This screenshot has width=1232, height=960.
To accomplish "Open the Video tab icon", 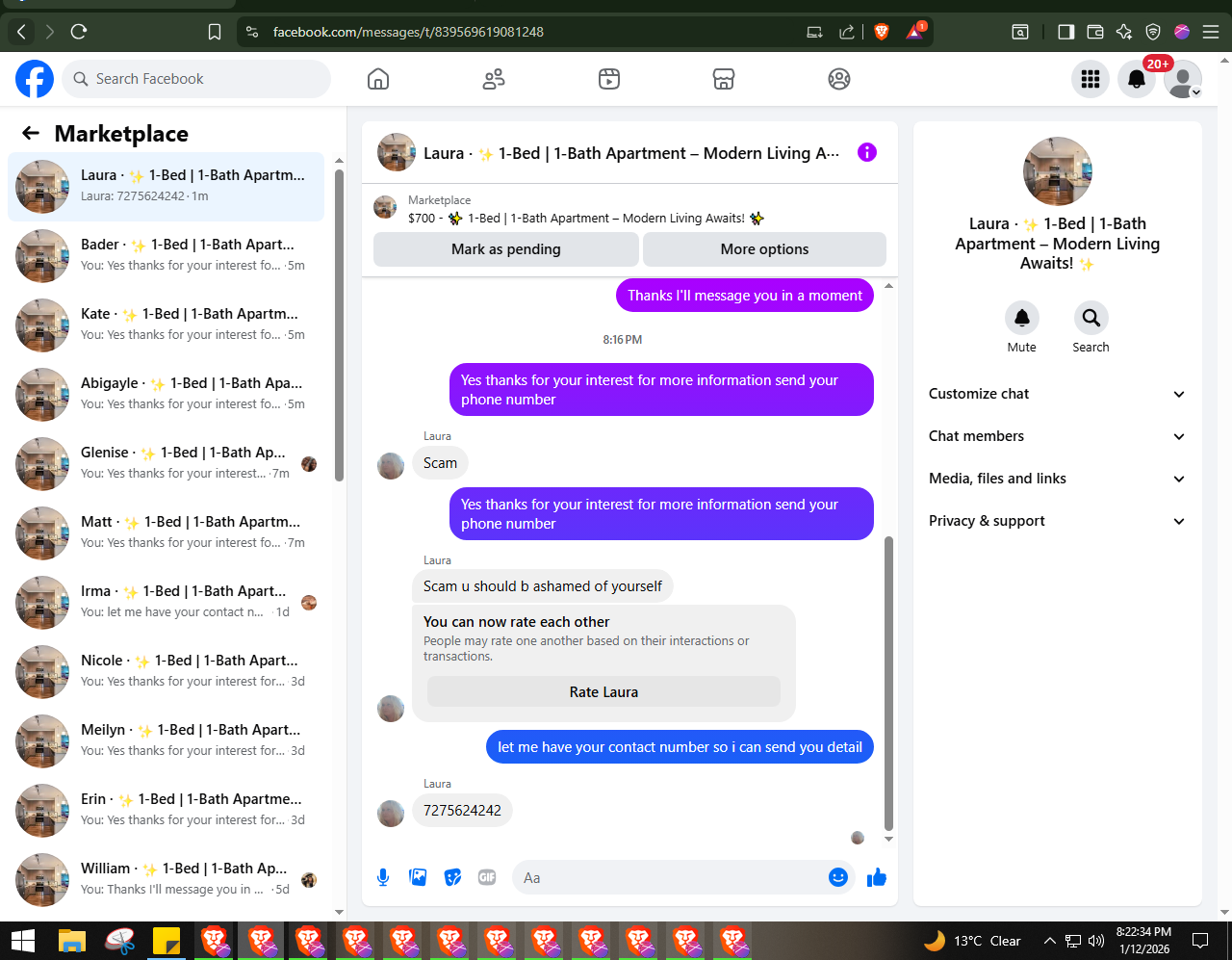I will coord(609,79).
